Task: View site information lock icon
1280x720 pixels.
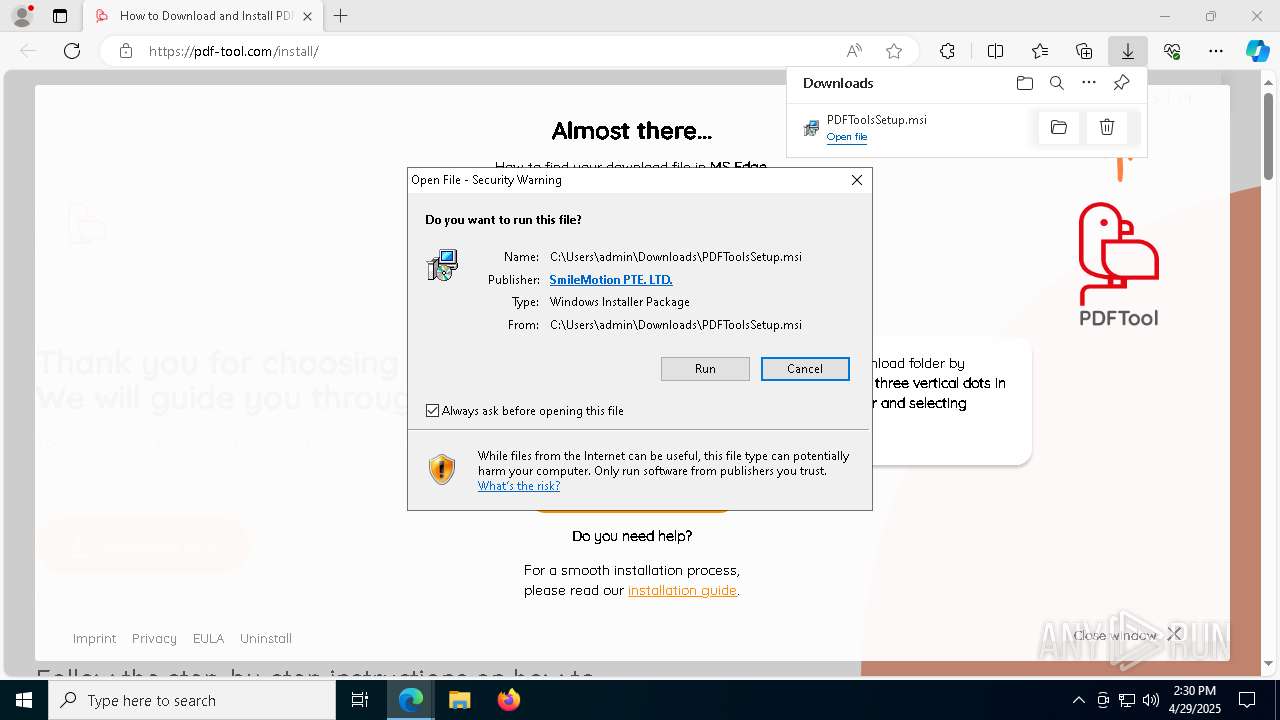Action: [x=126, y=51]
